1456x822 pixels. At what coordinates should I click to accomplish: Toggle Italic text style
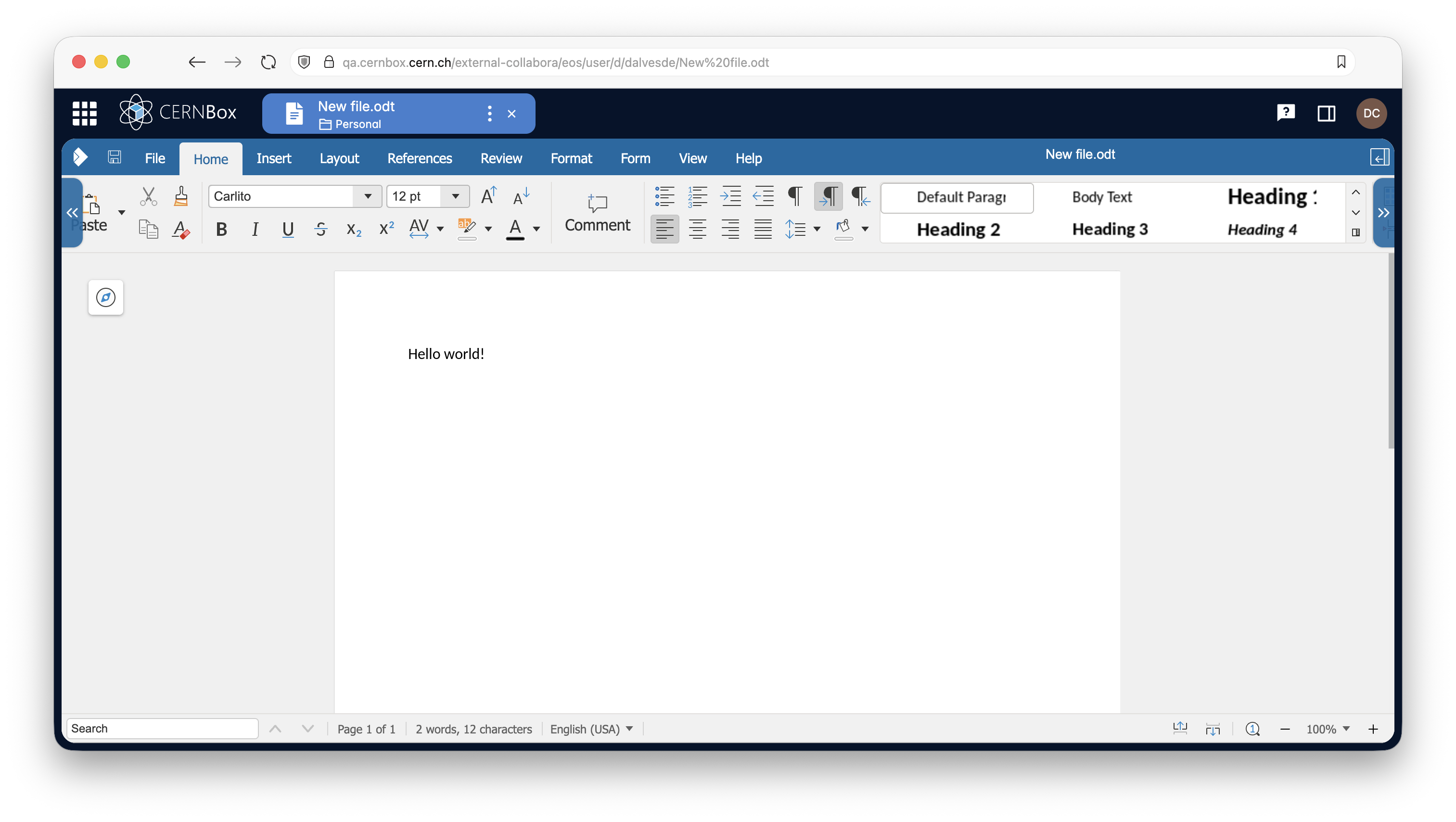255,229
